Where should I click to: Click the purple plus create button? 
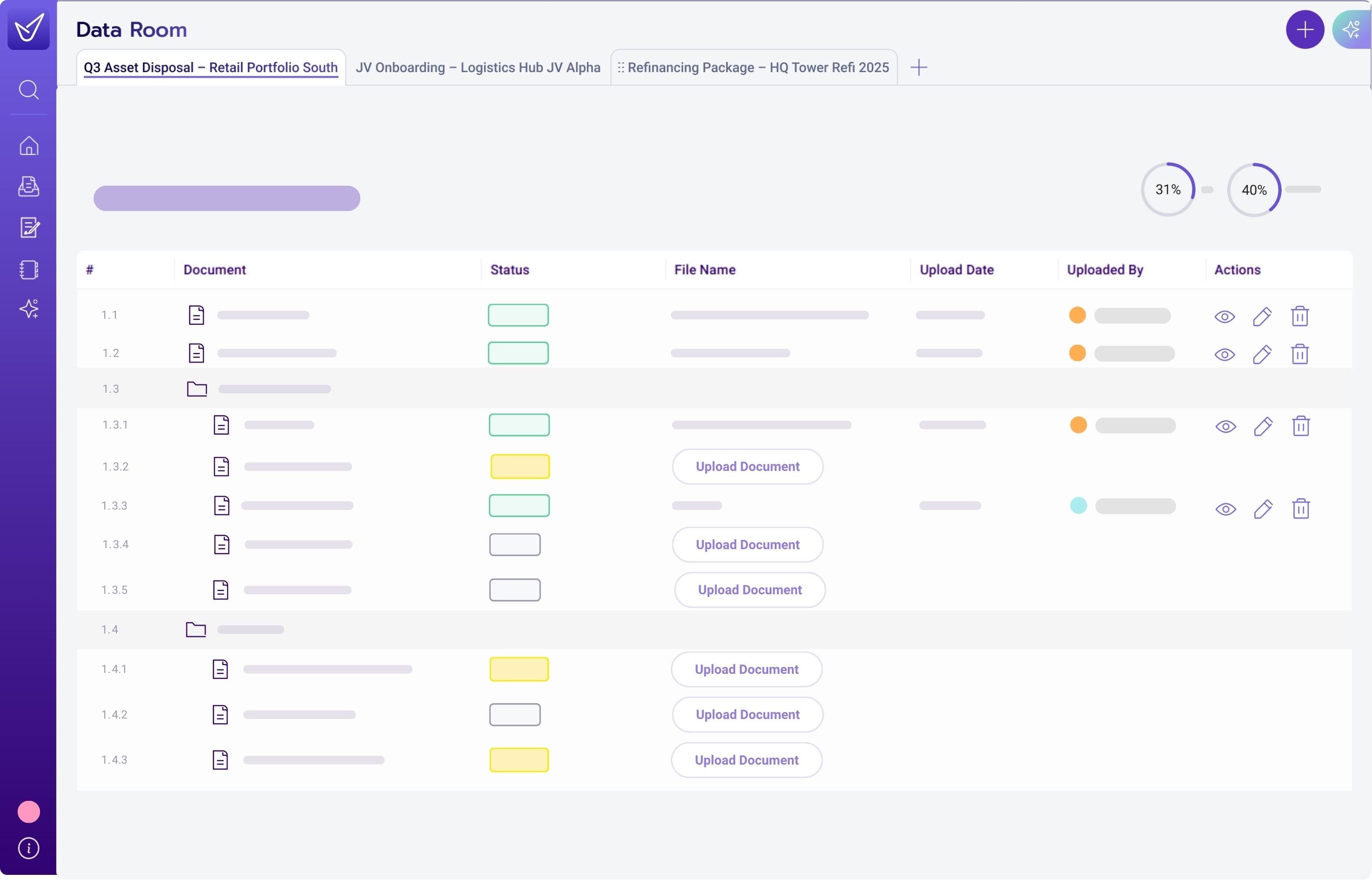click(1304, 30)
